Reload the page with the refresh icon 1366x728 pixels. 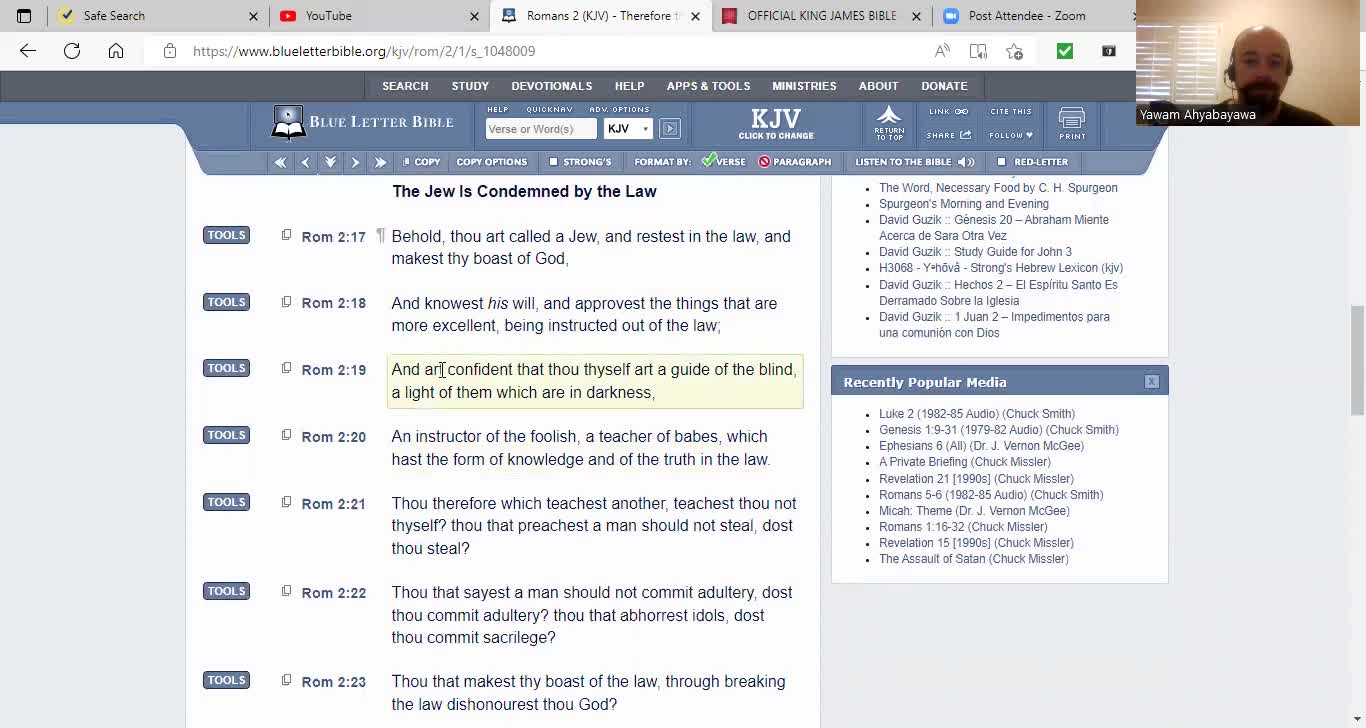(72, 51)
